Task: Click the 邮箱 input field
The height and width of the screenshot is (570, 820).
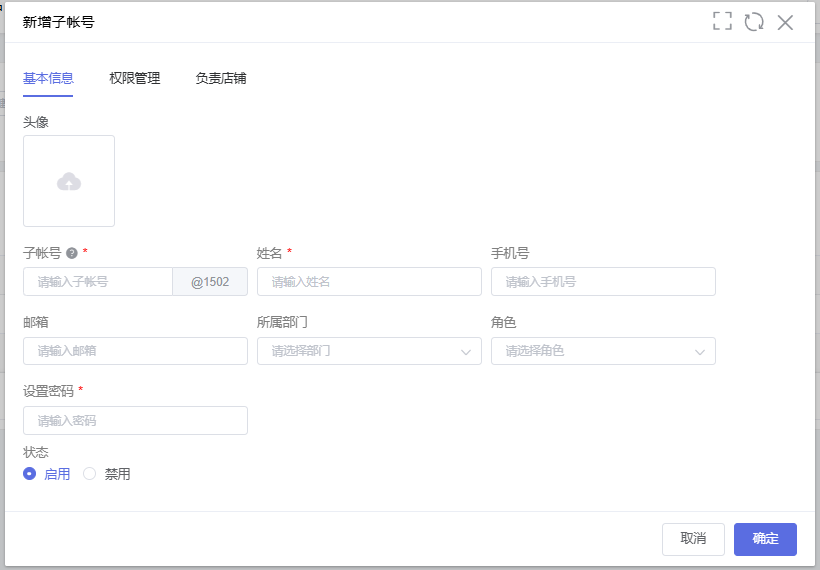Action: (x=135, y=351)
